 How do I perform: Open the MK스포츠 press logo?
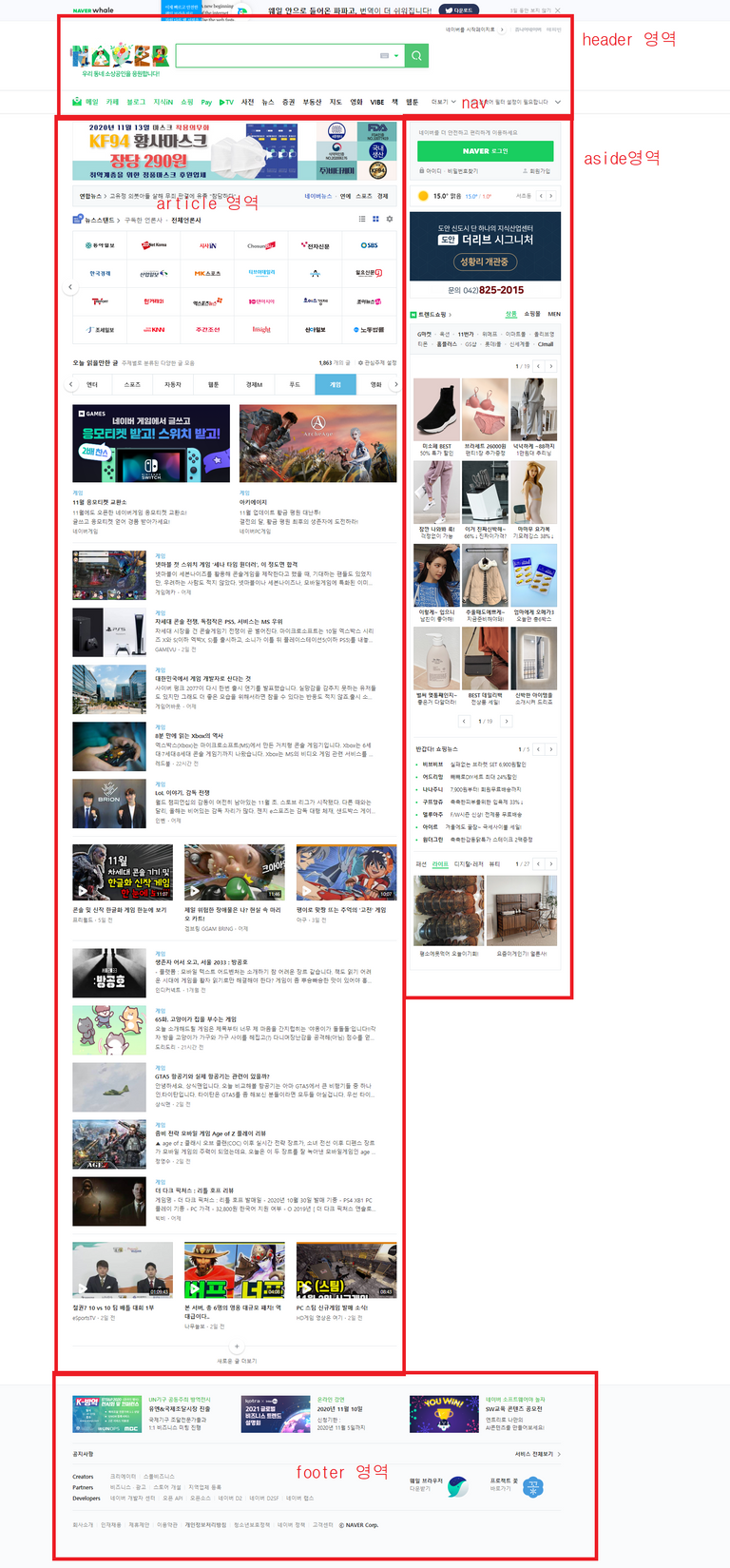point(207,273)
